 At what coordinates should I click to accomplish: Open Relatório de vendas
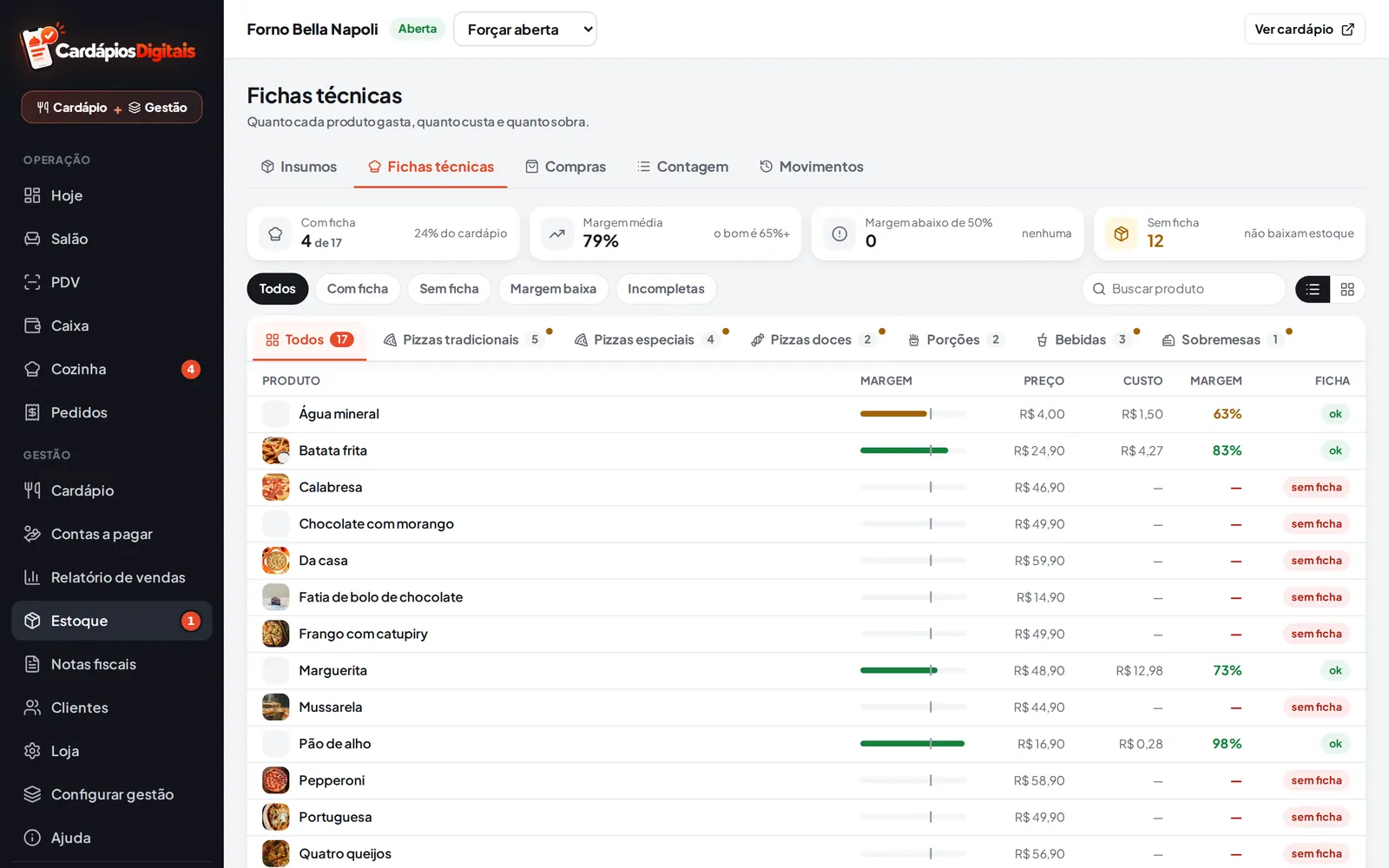tap(111, 577)
